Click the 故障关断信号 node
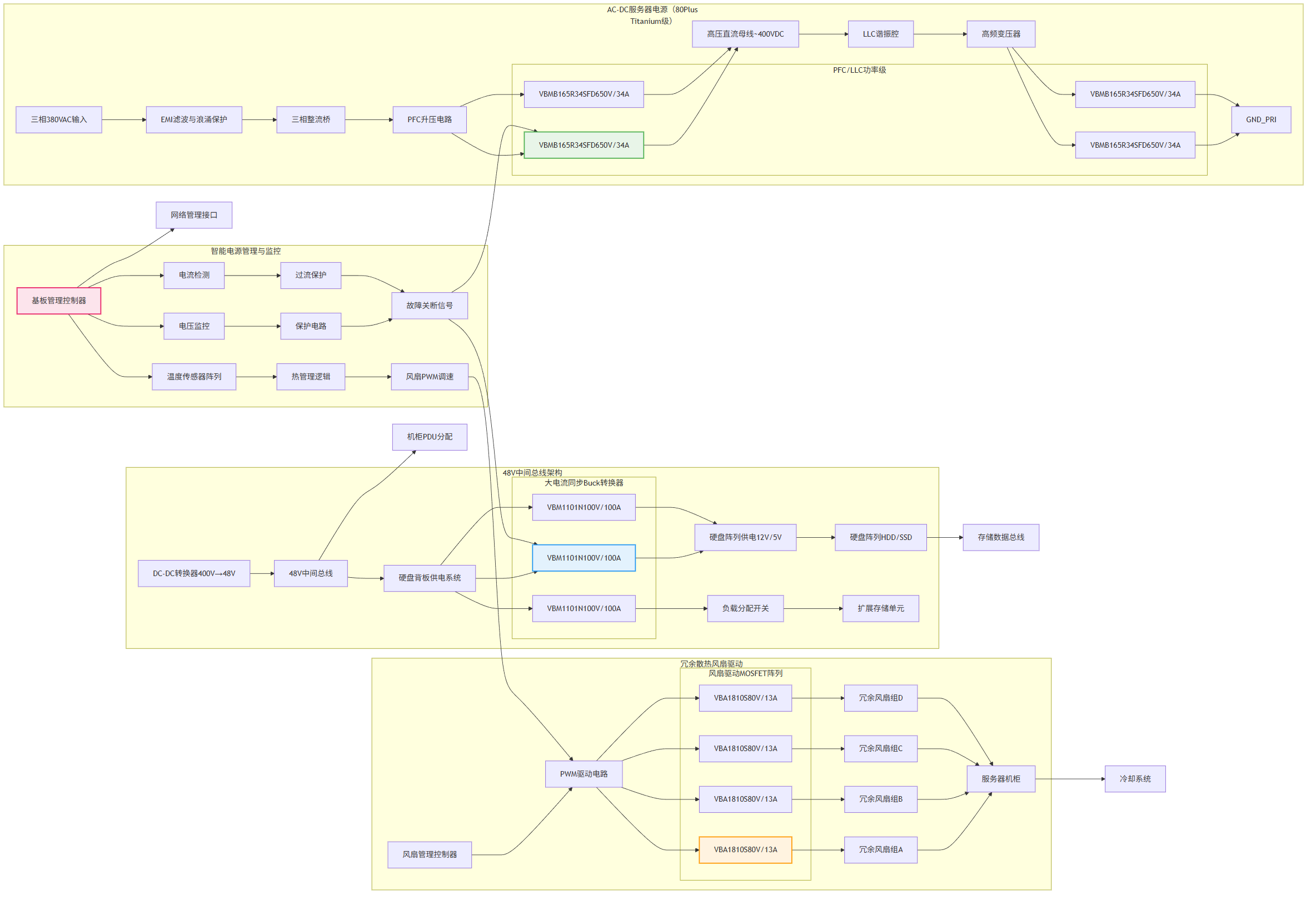 (431, 307)
